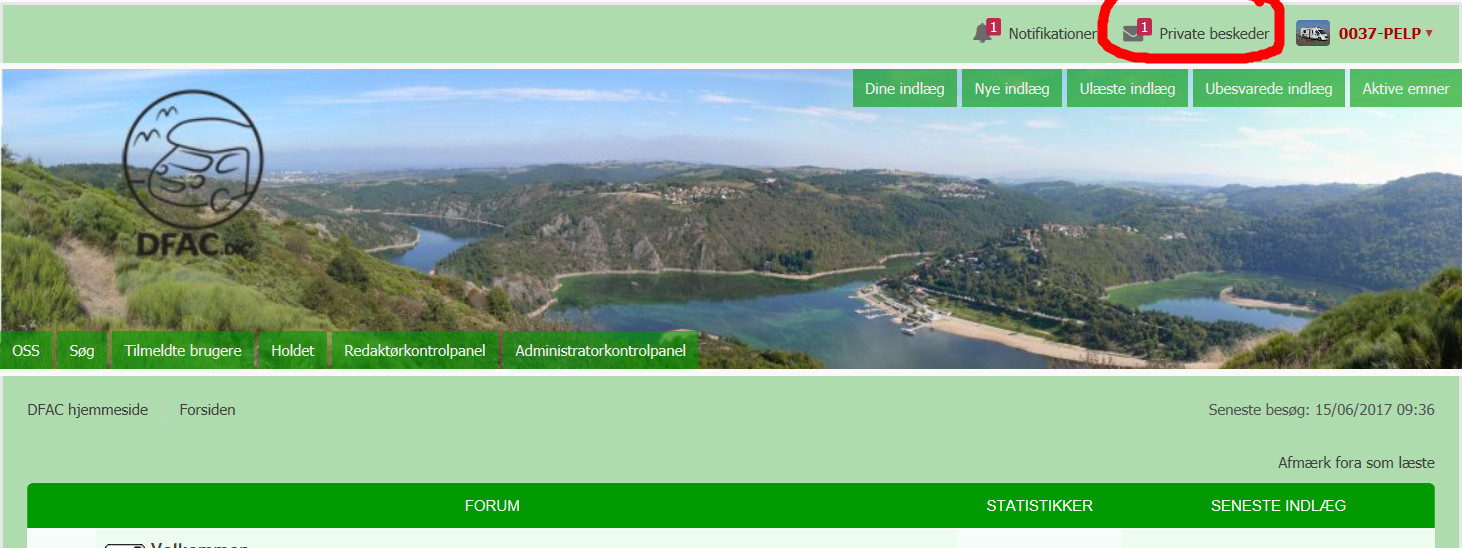Viewport: 1462px width, 548px height.
Task: Go to DFAC hjemmeside breadcrumb link
Action: pyautogui.click(x=88, y=410)
